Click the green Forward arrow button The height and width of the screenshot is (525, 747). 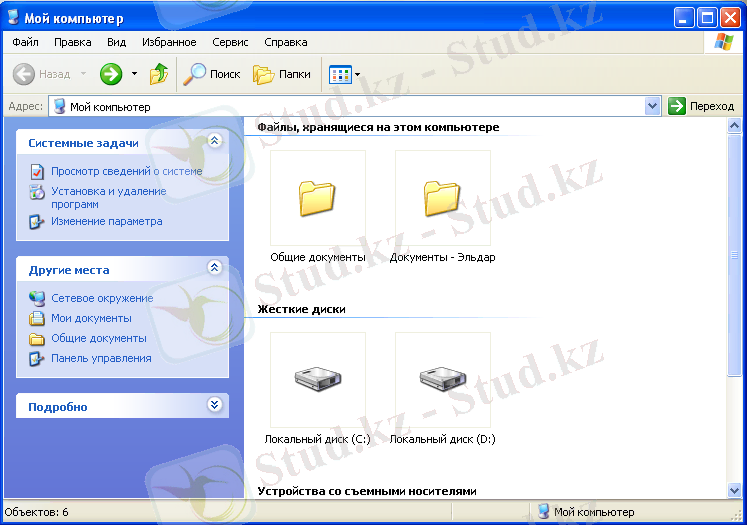tap(110, 74)
